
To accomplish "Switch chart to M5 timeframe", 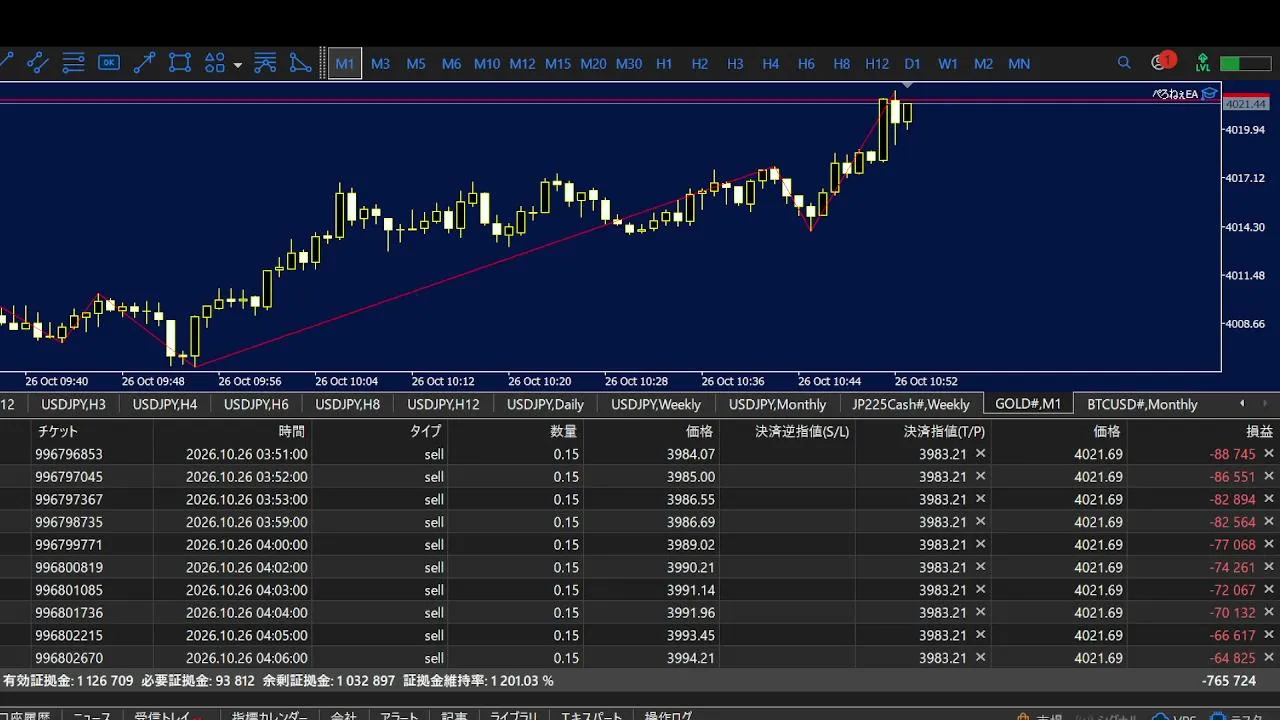I will pos(416,63).
